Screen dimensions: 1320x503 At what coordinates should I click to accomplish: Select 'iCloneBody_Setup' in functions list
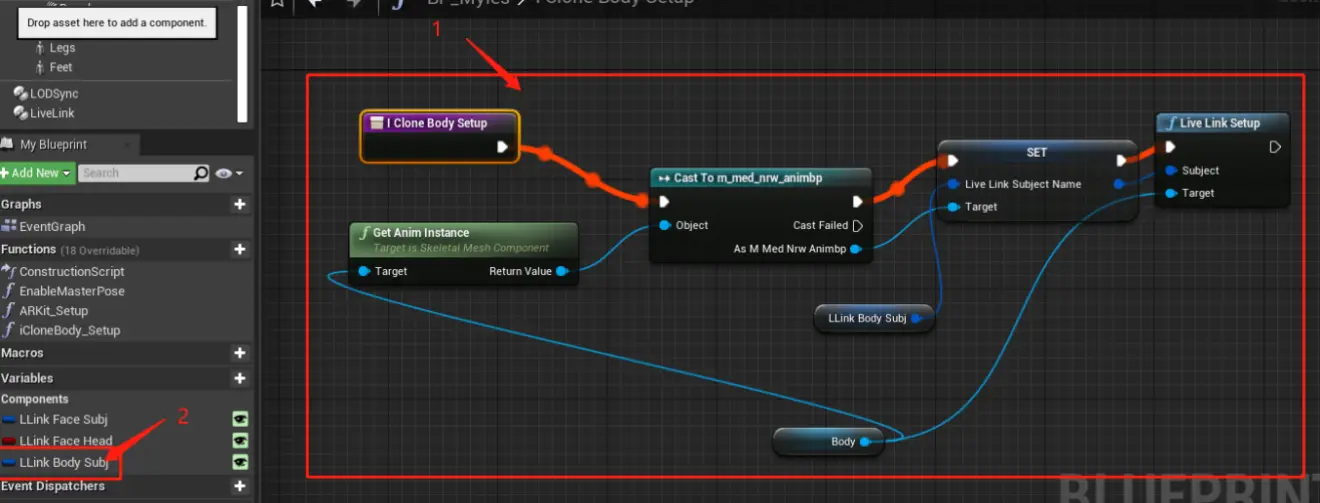(x=70, y=330)
